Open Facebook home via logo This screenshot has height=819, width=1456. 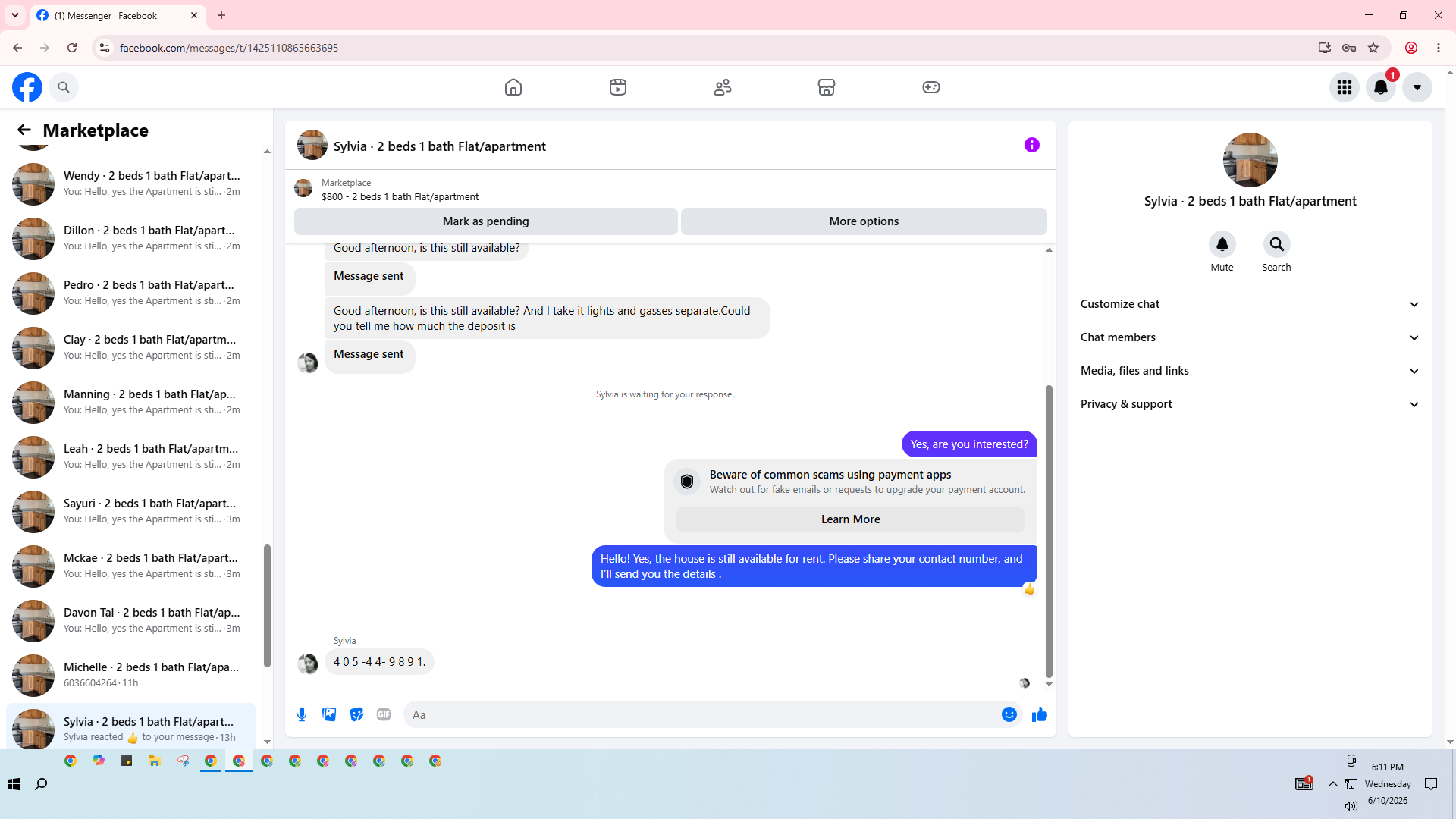click(27, 87)
